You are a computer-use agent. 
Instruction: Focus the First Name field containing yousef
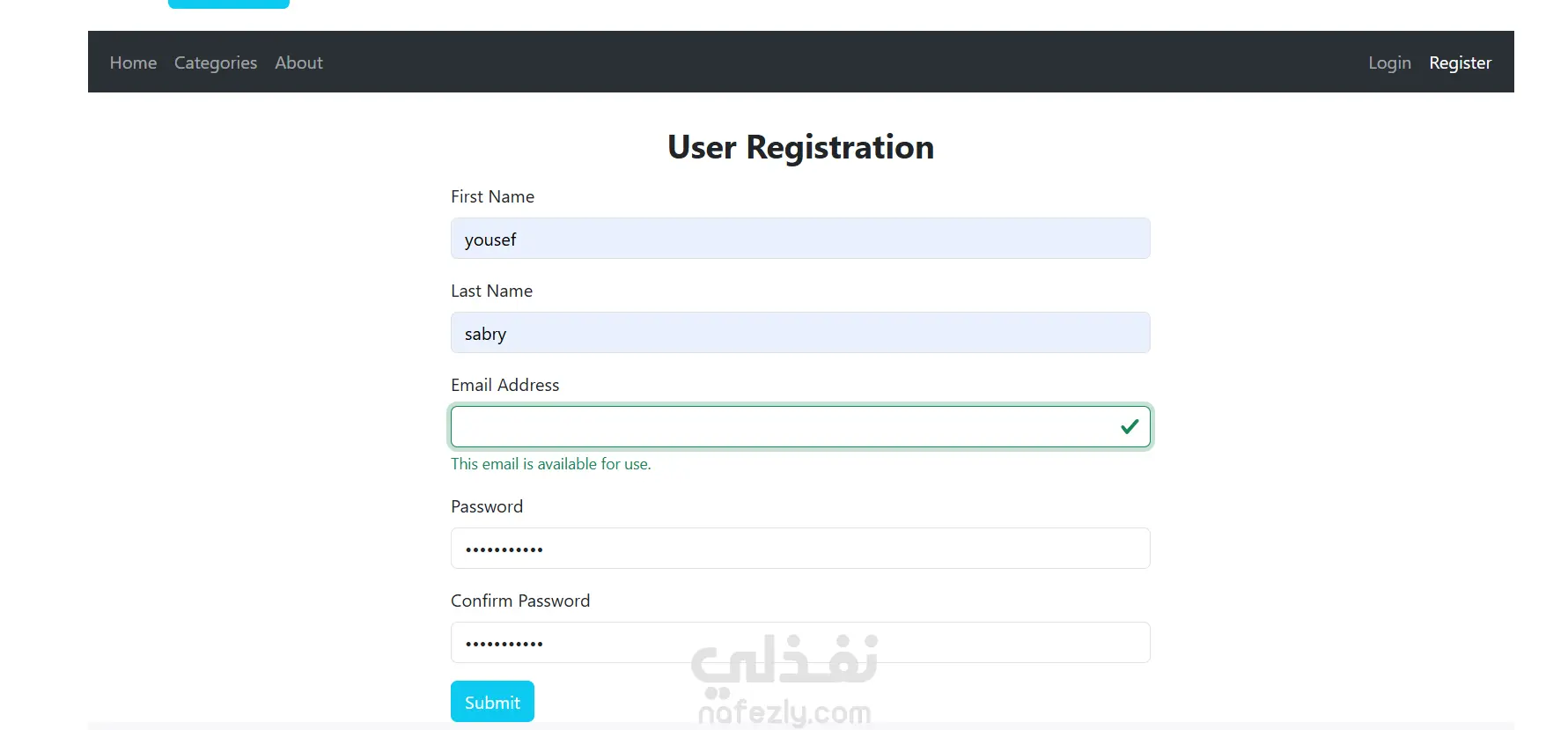[799, 239]
